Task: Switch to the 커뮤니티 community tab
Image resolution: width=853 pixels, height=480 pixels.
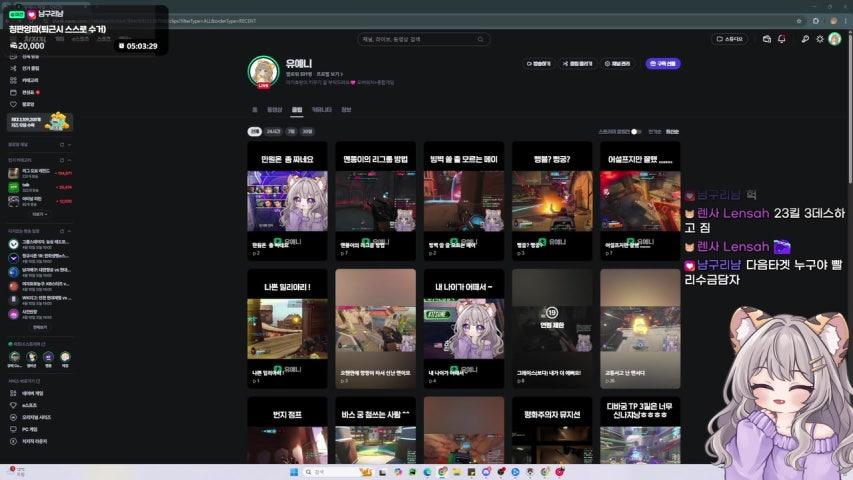Action: click(x=322, y=109)
